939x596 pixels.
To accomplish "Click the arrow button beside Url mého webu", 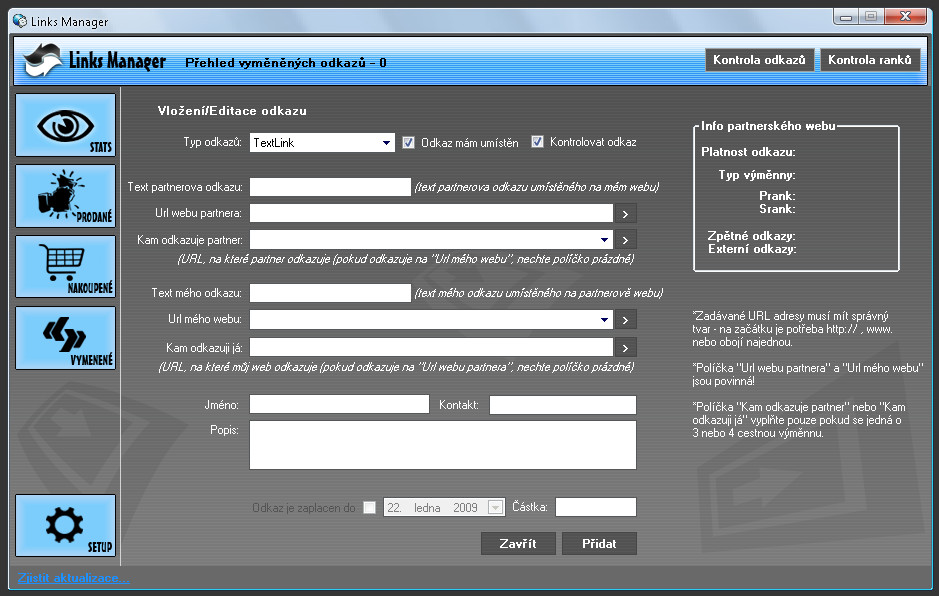I will pyautogui.click(x=625, y=320).
